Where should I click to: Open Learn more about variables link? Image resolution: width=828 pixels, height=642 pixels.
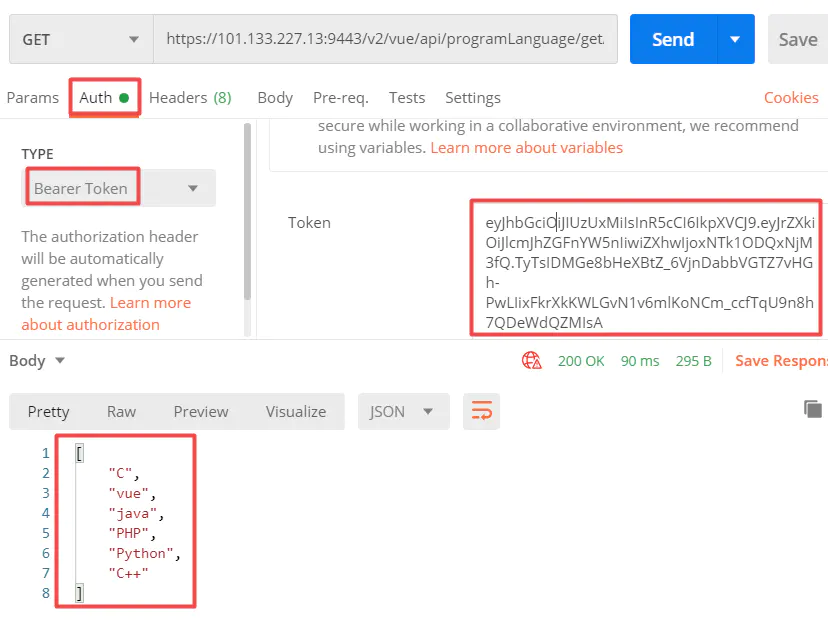526,147
